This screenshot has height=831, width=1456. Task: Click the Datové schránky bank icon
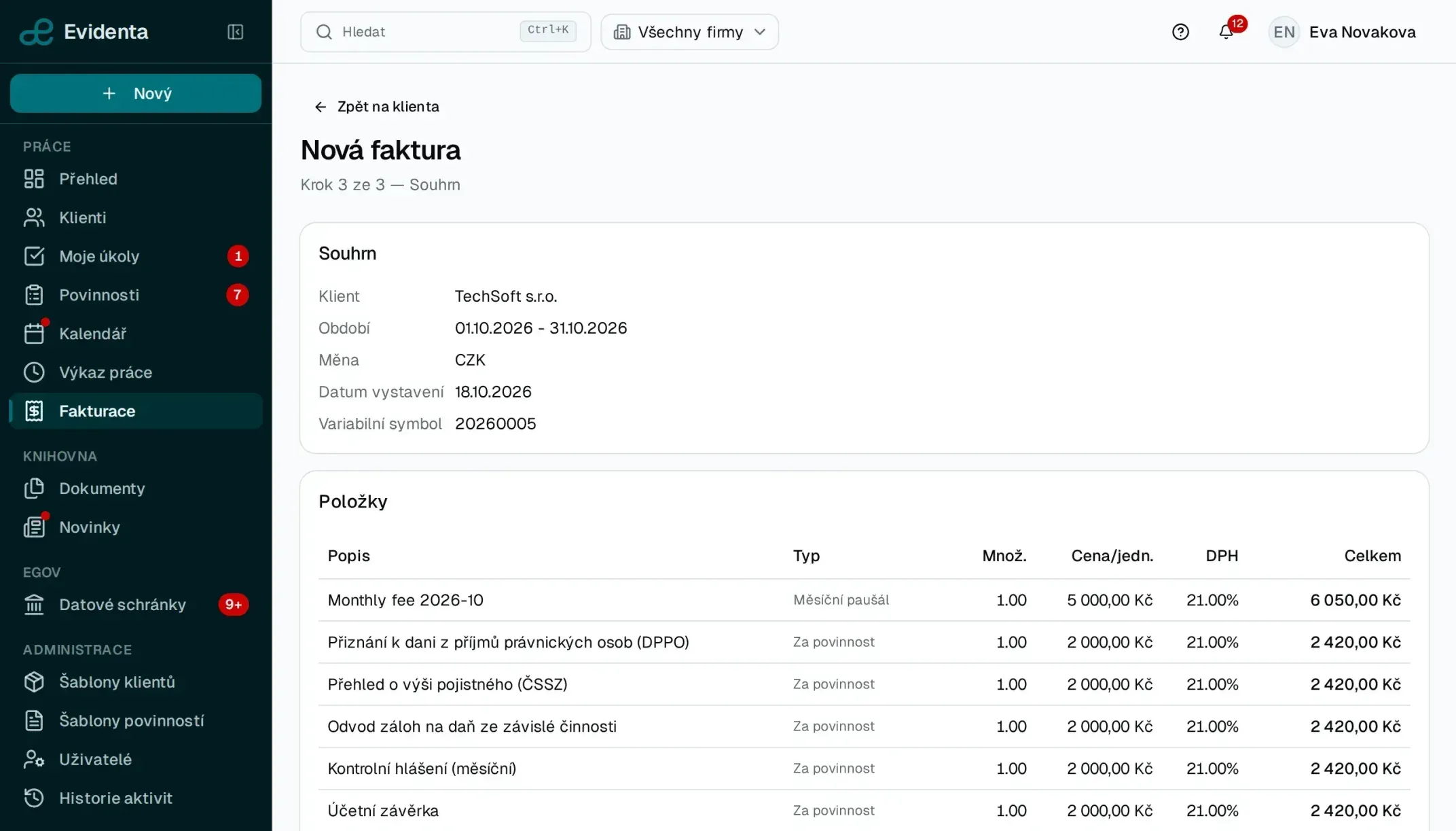coord(34,605)
